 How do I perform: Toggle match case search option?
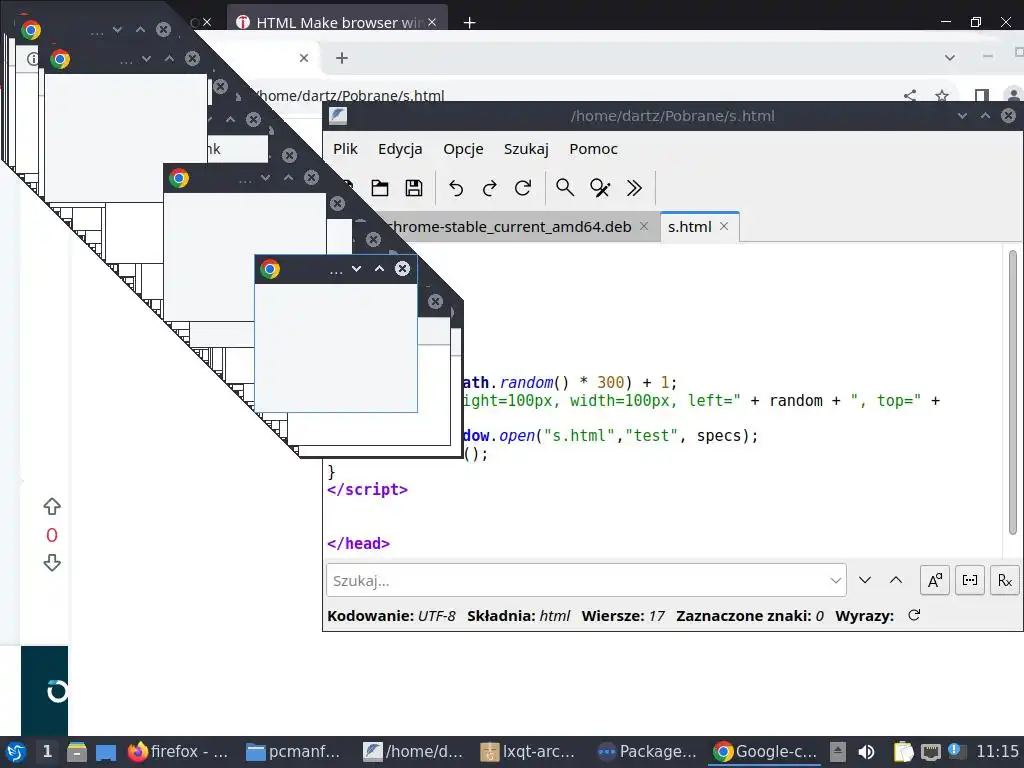point(935,580)
